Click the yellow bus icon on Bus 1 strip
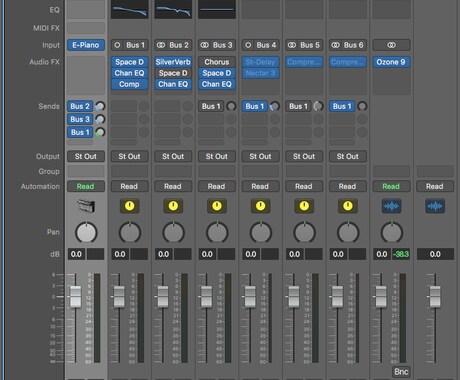The image size is (460, 380). click(130, 206)
